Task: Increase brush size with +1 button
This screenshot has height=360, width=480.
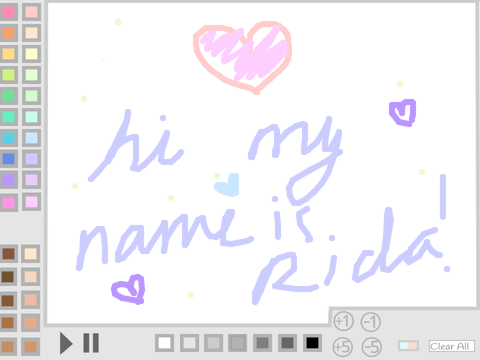Action: click(343, 321)
